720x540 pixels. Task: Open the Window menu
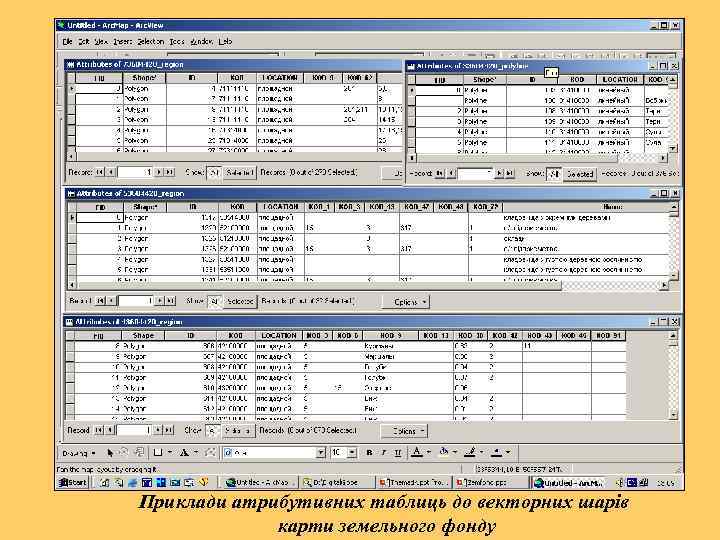tap(201, 41)
